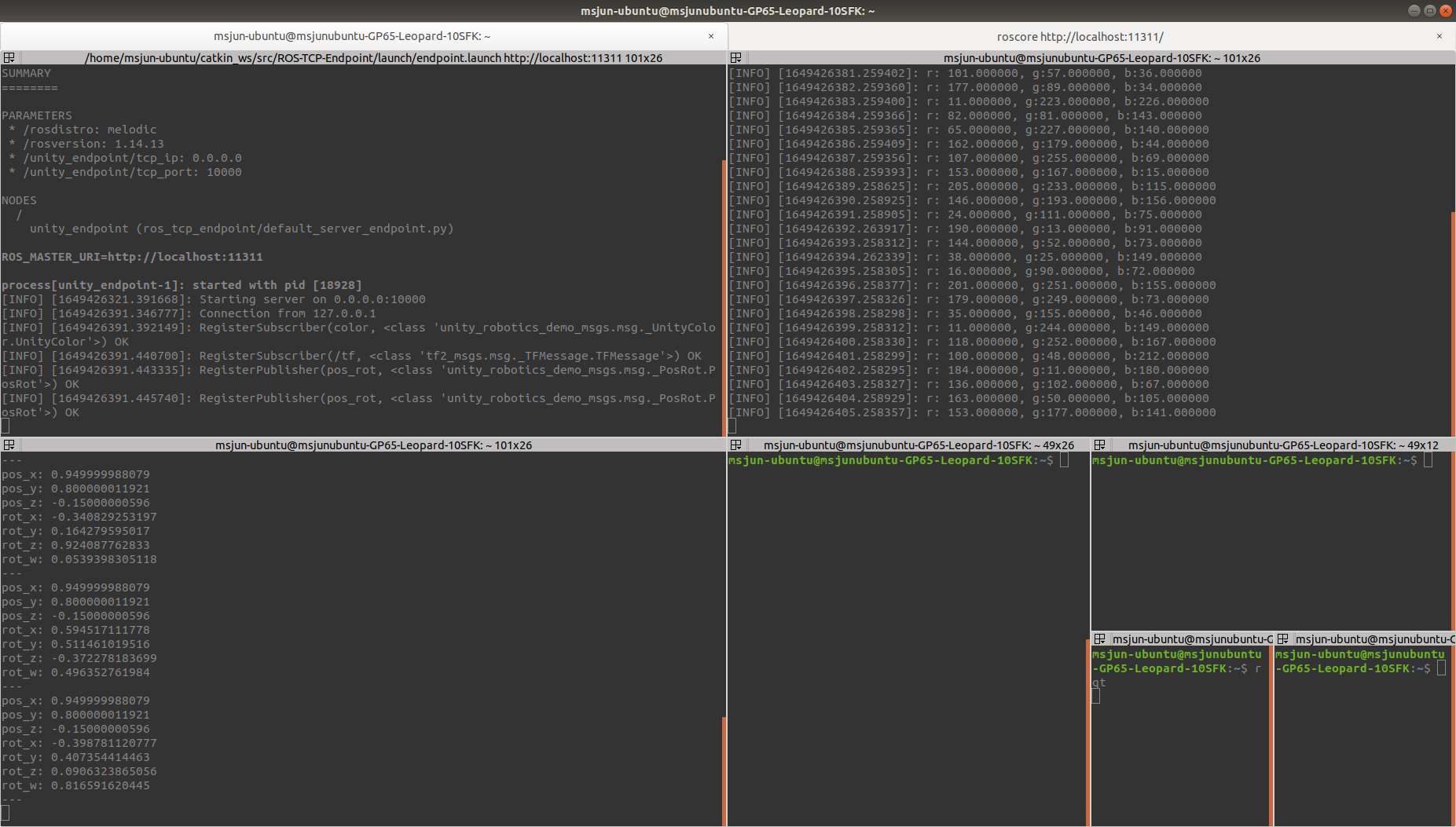Click 'rot_x: 0.594517111778' value line
Screen dimensions: 1456x827
75,630
